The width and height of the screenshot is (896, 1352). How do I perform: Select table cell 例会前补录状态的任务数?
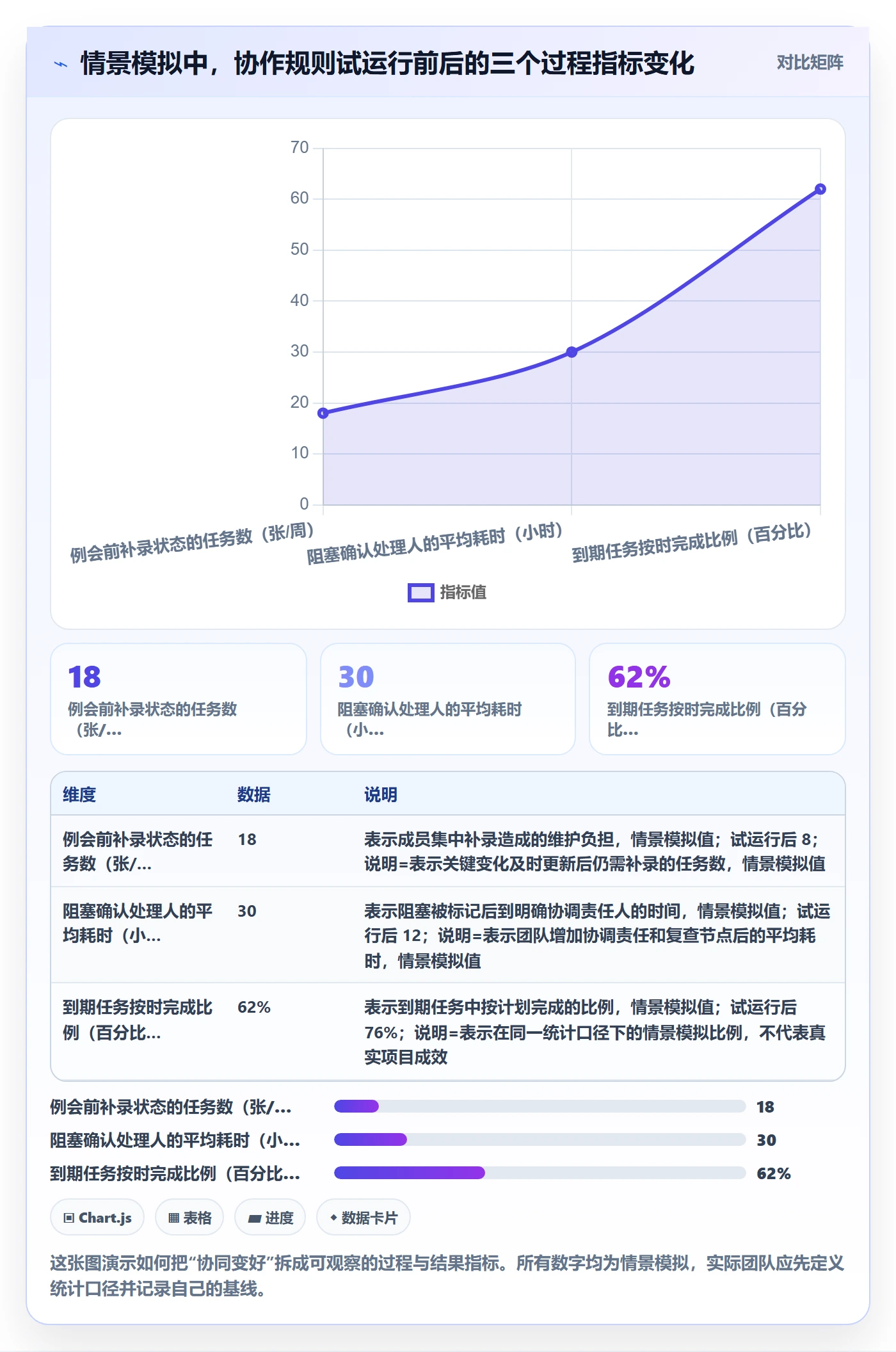138,851
